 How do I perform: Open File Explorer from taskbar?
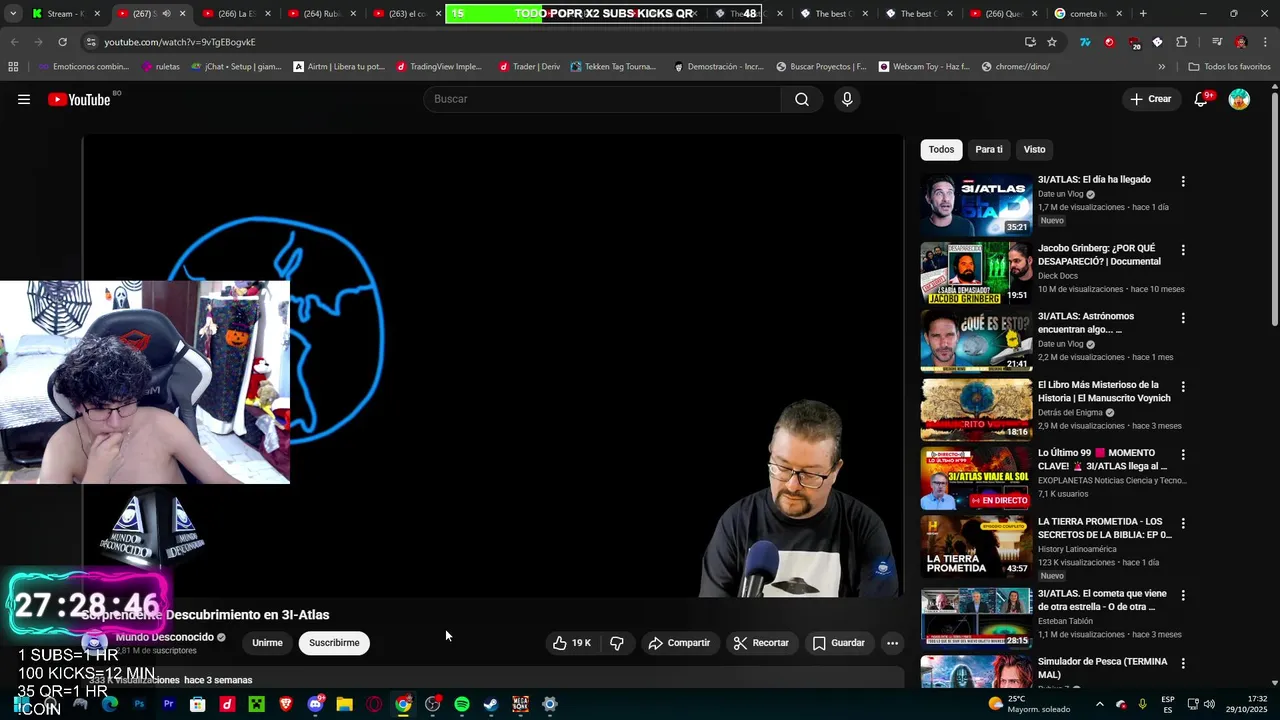point(344,704)
